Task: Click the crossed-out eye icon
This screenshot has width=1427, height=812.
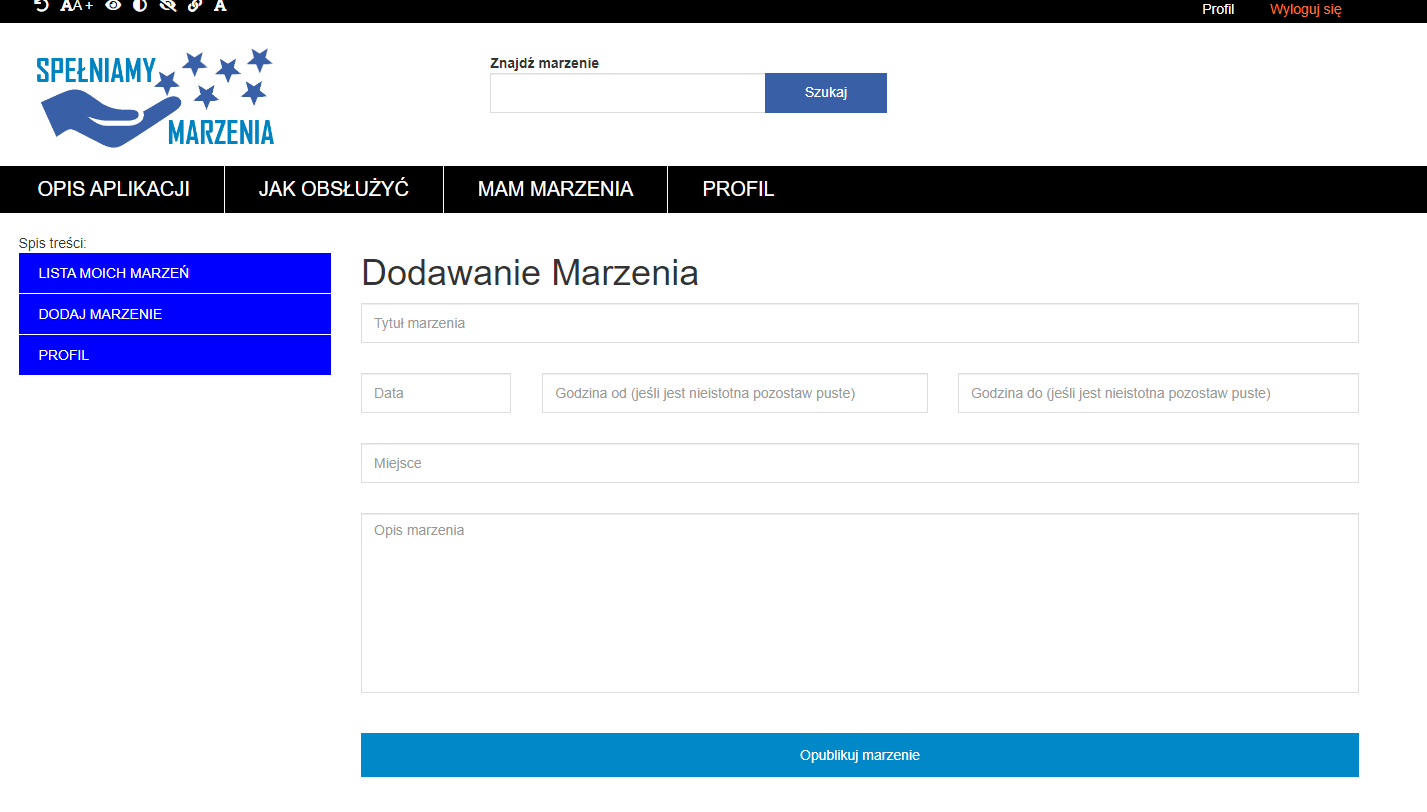Action: [x=167, y=6]
